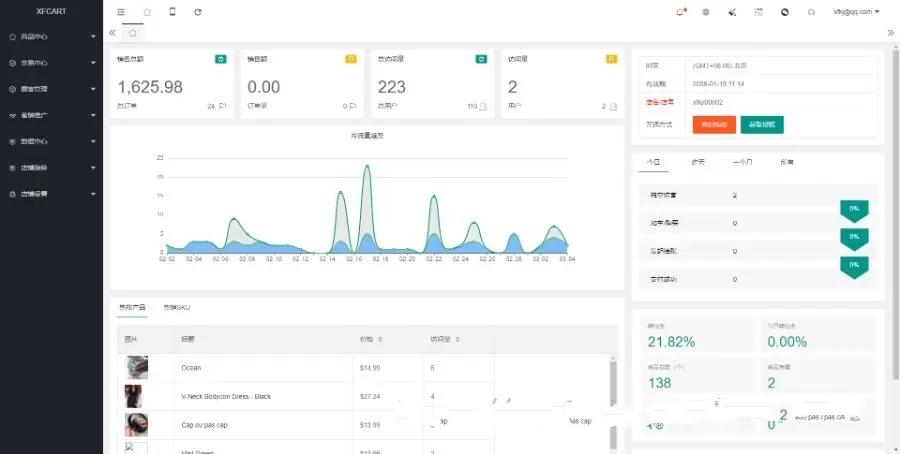Select the home page tab below toolbar
This screenshot has width=900, height=454.
[133, 33]
